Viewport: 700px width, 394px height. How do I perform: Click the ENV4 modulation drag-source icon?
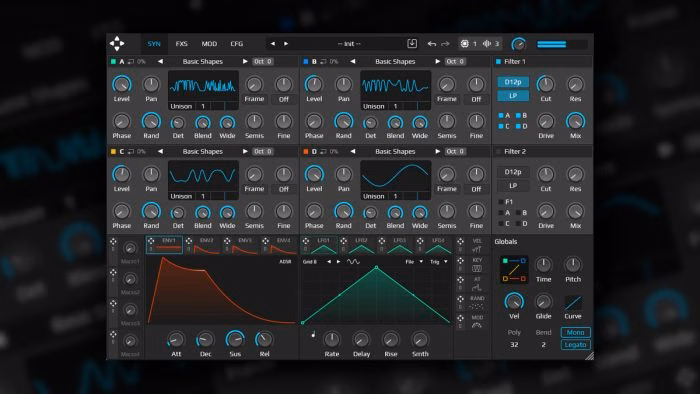coord(266,241)
